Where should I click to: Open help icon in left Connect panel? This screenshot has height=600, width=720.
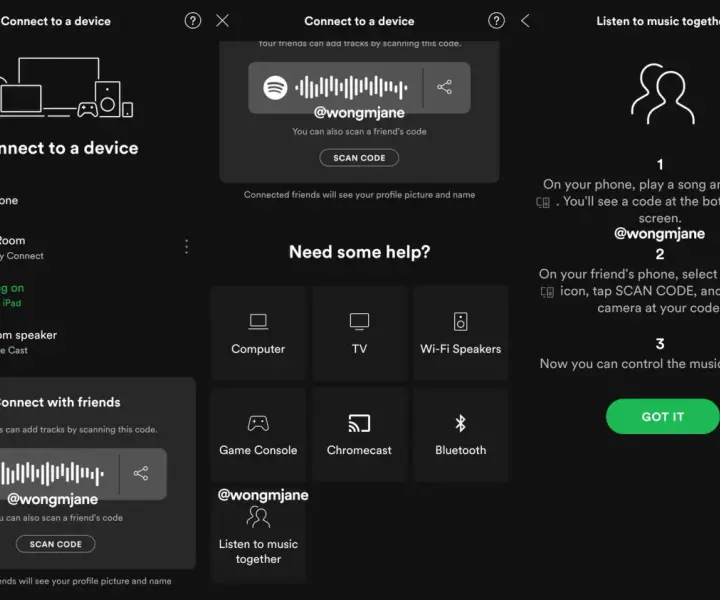point(192,21)
